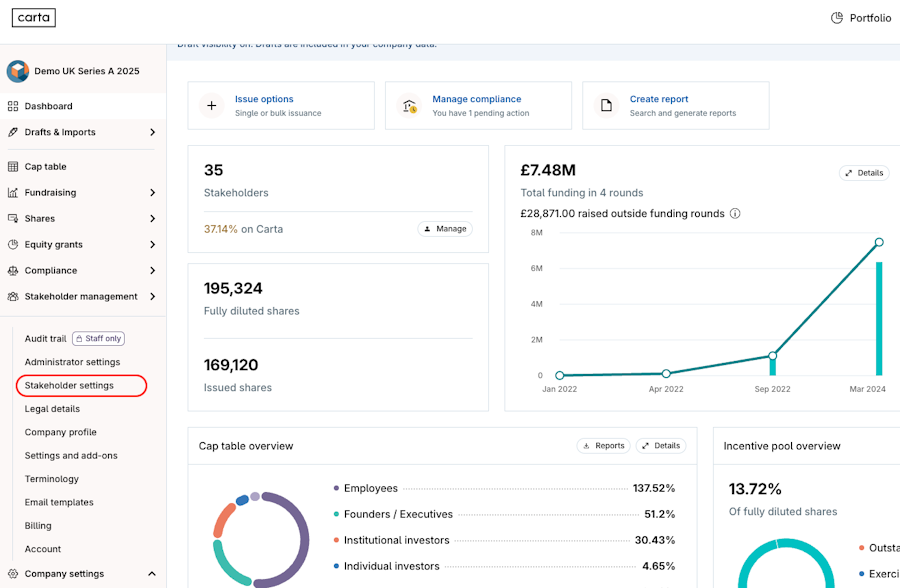Image resolution: width=900 pixels, height=588 pixels.
Task: Open total funding Details button
Action: 864,173
